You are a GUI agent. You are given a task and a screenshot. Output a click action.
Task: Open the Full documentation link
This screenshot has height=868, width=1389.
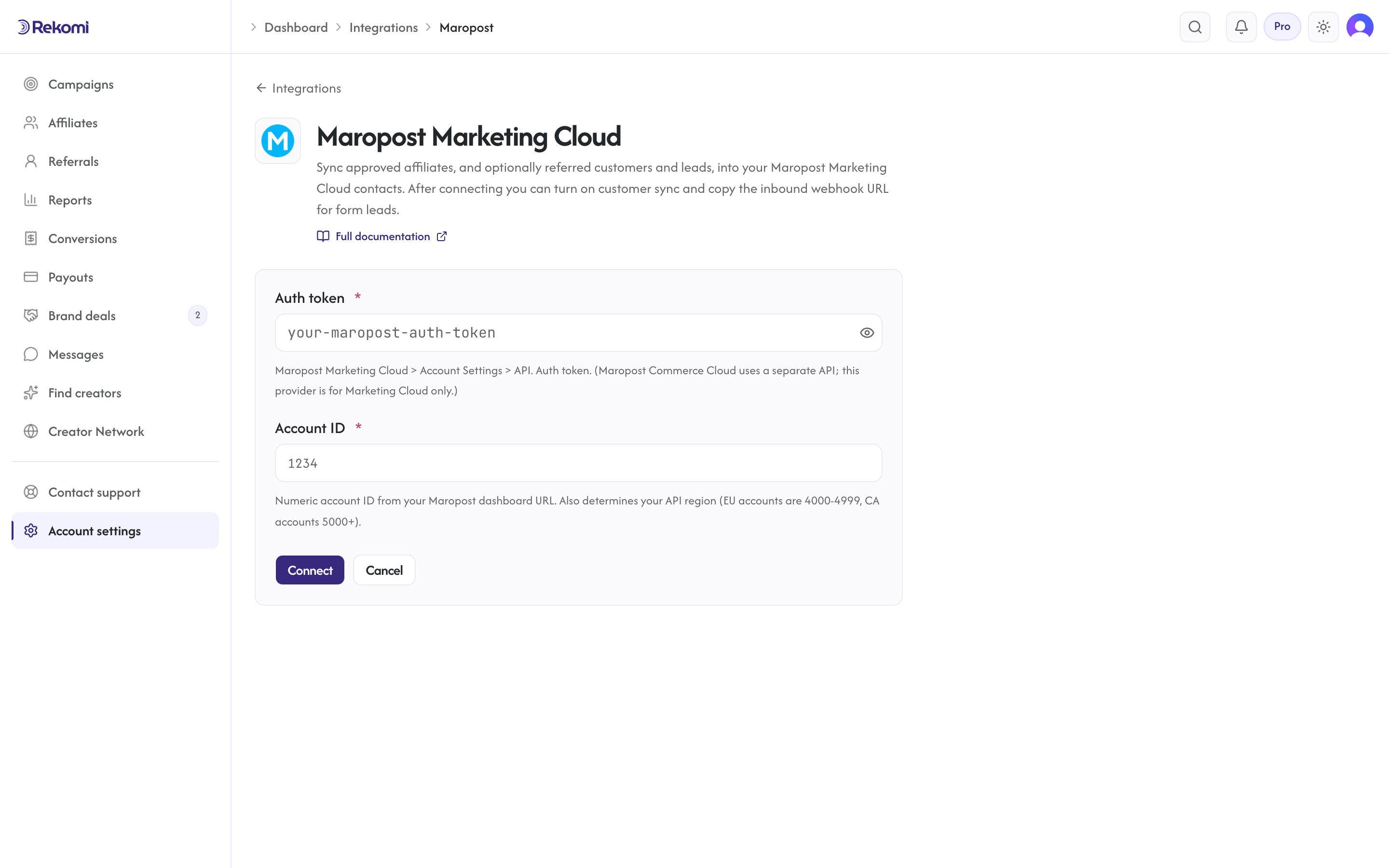click(382, 236)
